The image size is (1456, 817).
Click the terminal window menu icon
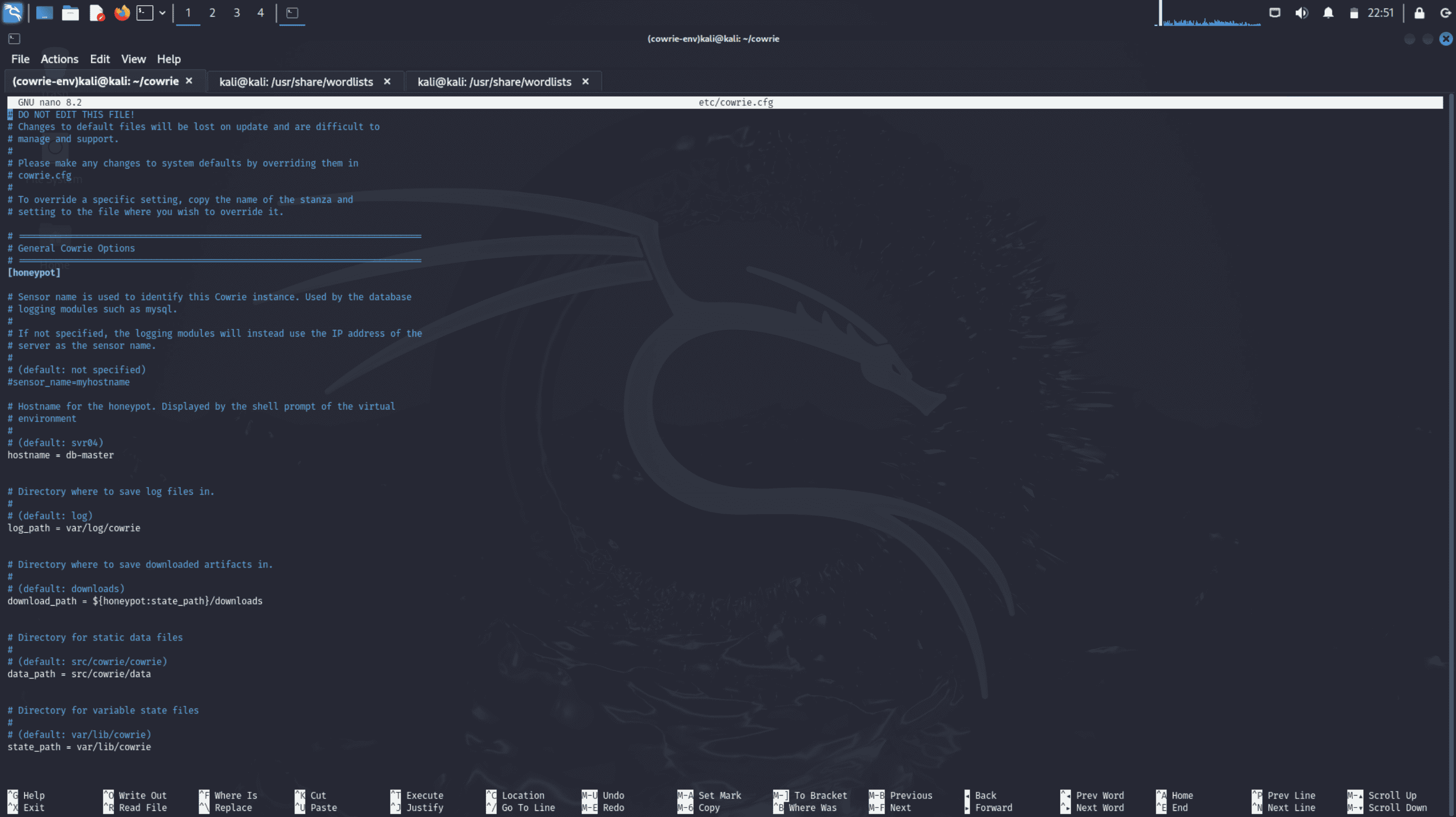[14, 39]
